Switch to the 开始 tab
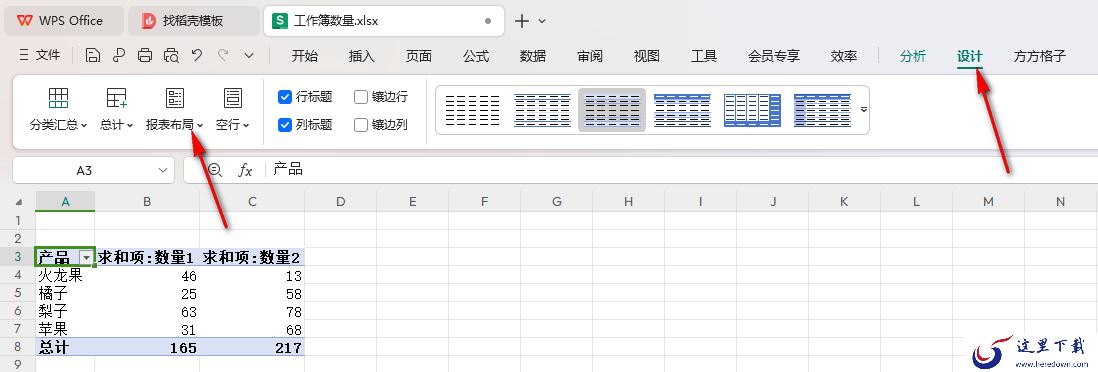1098x372 pixels. click(305, 57)
